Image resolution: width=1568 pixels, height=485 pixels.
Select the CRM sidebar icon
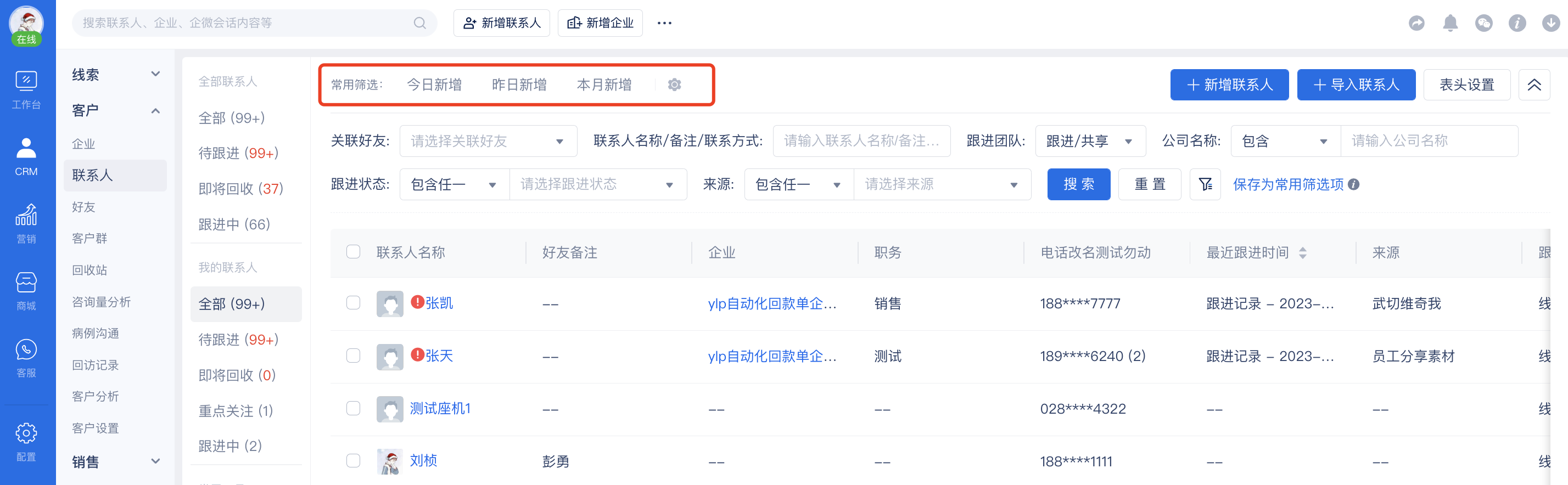coord(26,157)
